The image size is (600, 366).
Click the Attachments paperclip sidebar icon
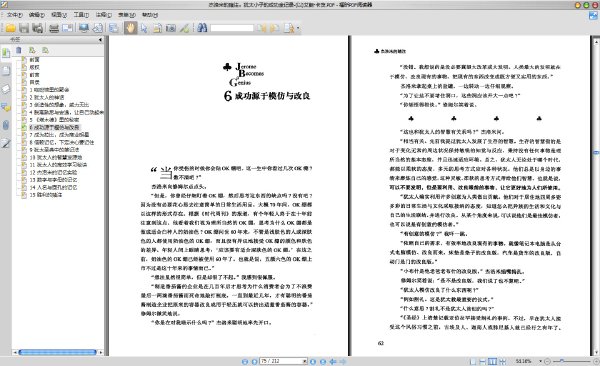[x=6, y=125]
